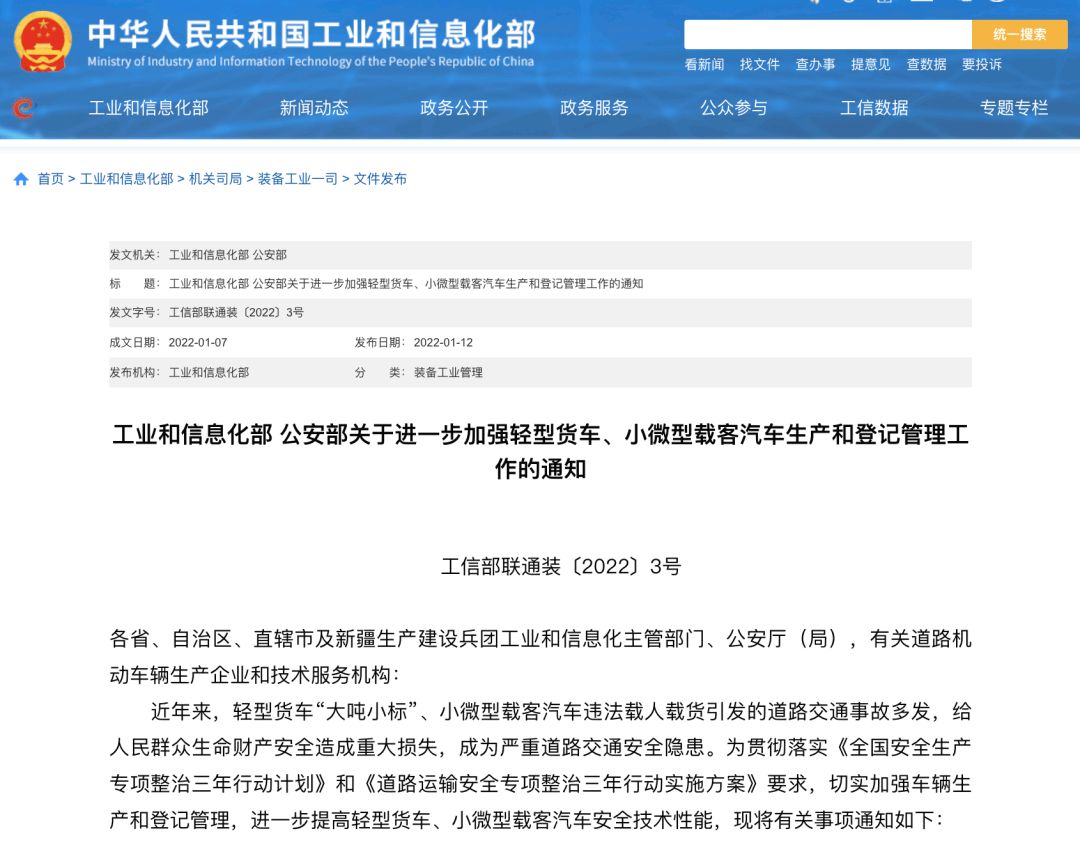Click 机关司局 in the breadcrumb

point(215,179)
